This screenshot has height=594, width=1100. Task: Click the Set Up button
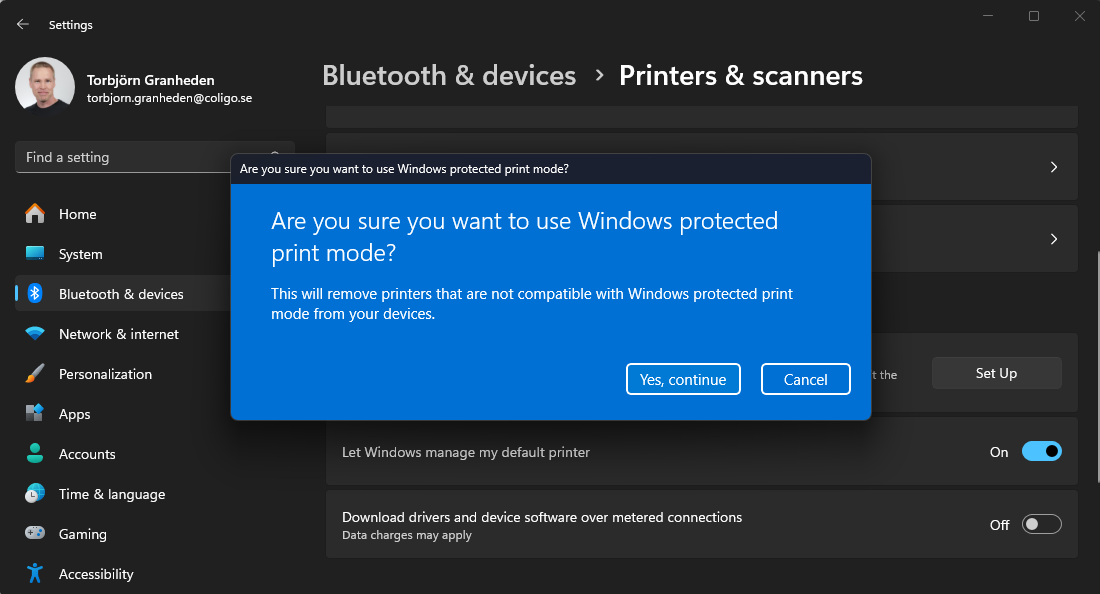[996, 373]
